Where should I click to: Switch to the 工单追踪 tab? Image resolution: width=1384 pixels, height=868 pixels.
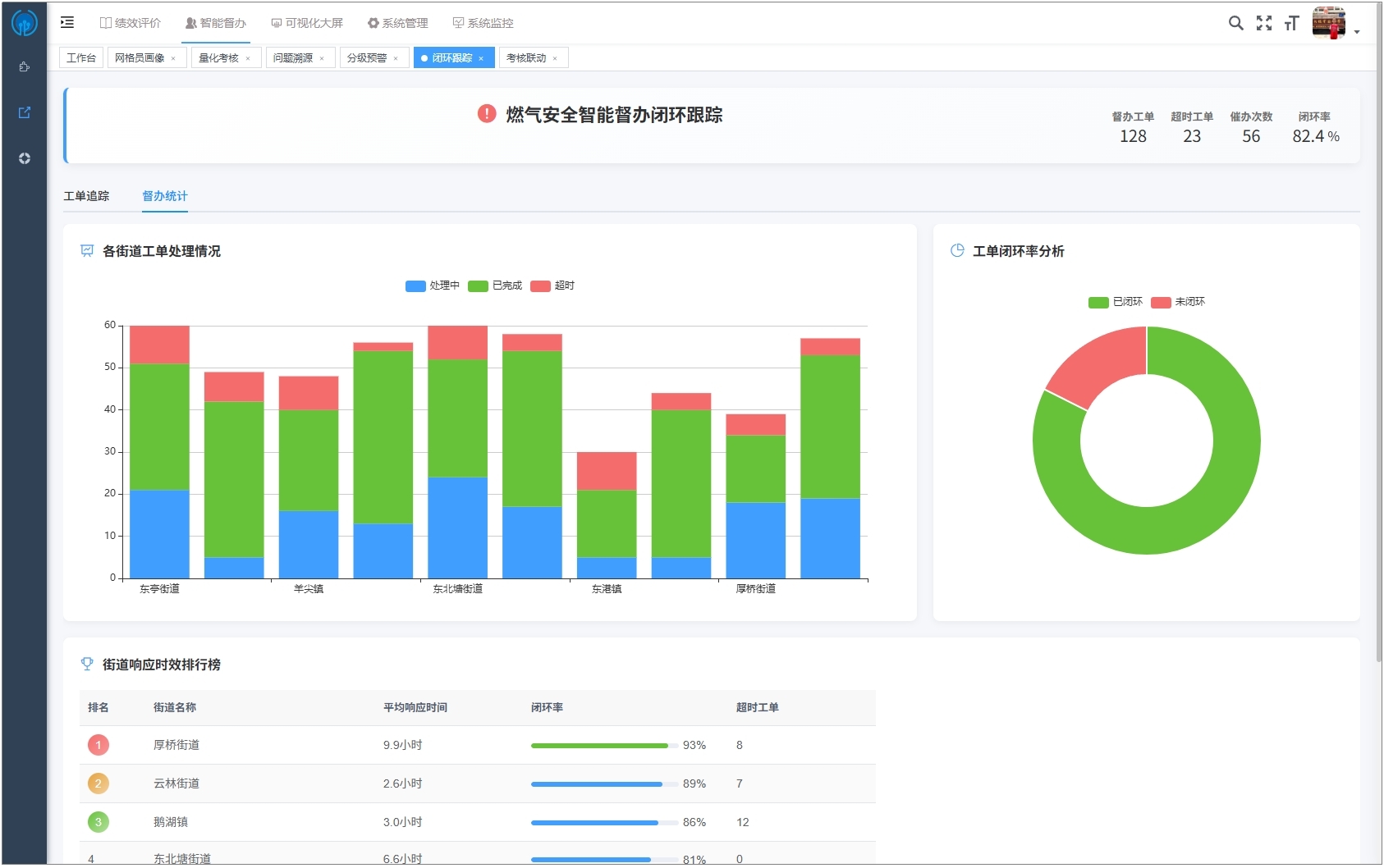86,196
